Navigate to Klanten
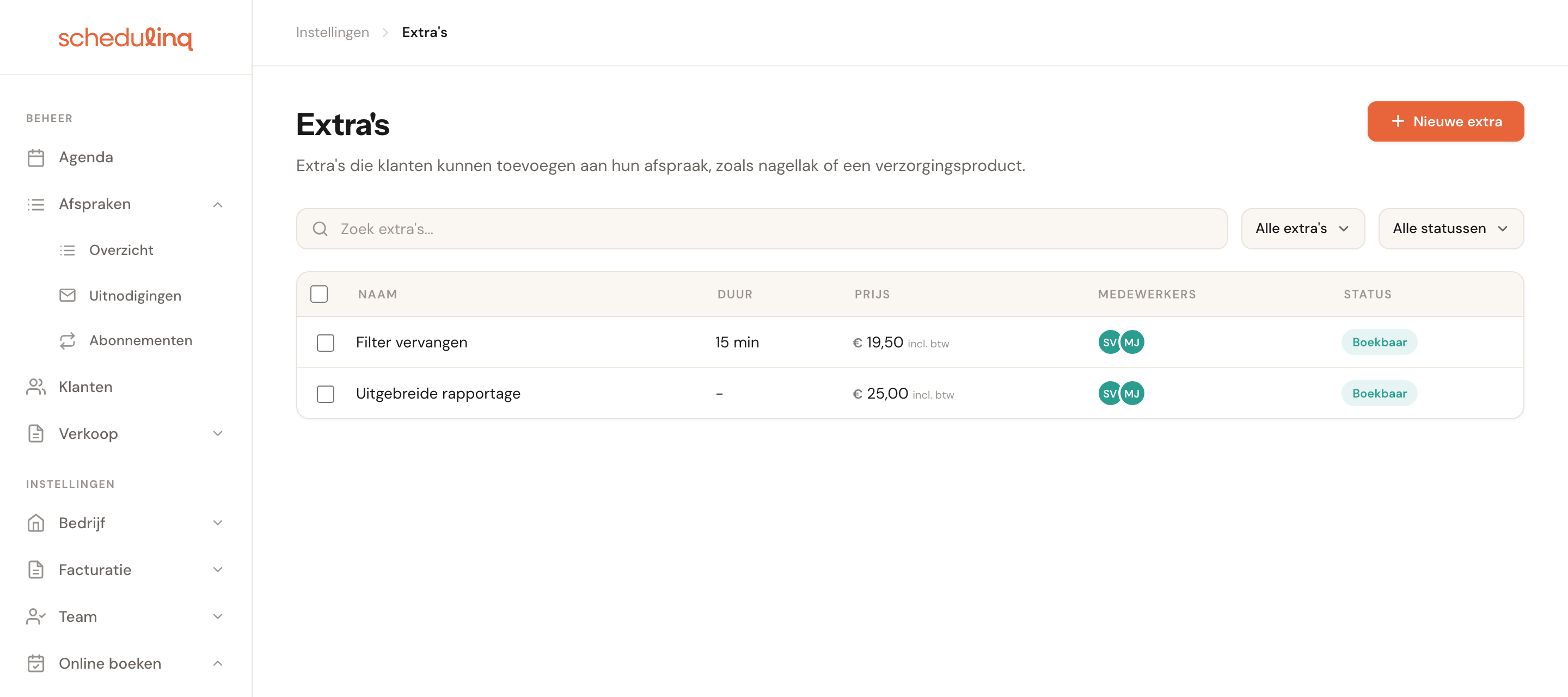This screenshot has height=697, width=1568. pos(86,387)
